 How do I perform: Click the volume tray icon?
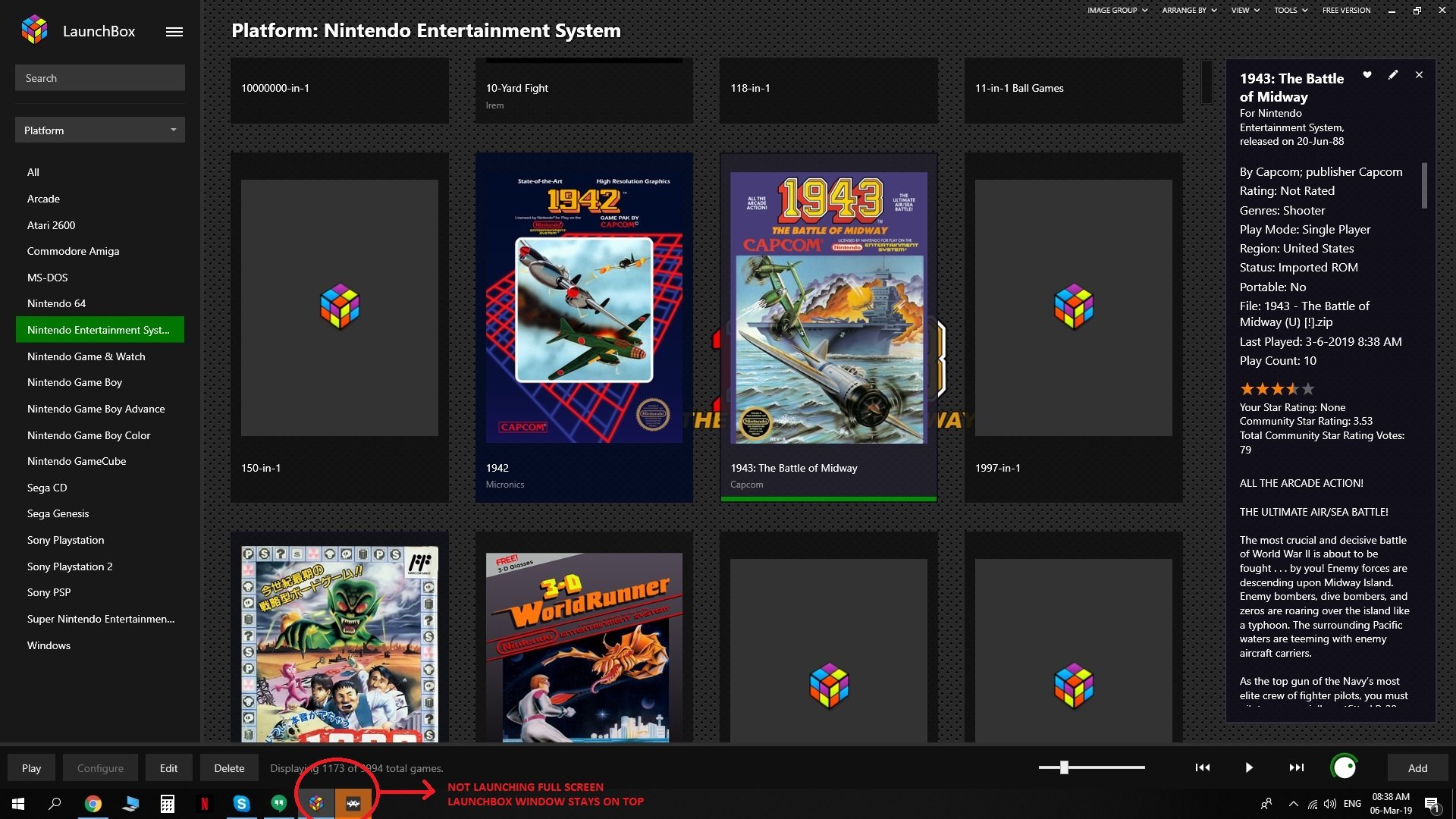(1330, 804)
